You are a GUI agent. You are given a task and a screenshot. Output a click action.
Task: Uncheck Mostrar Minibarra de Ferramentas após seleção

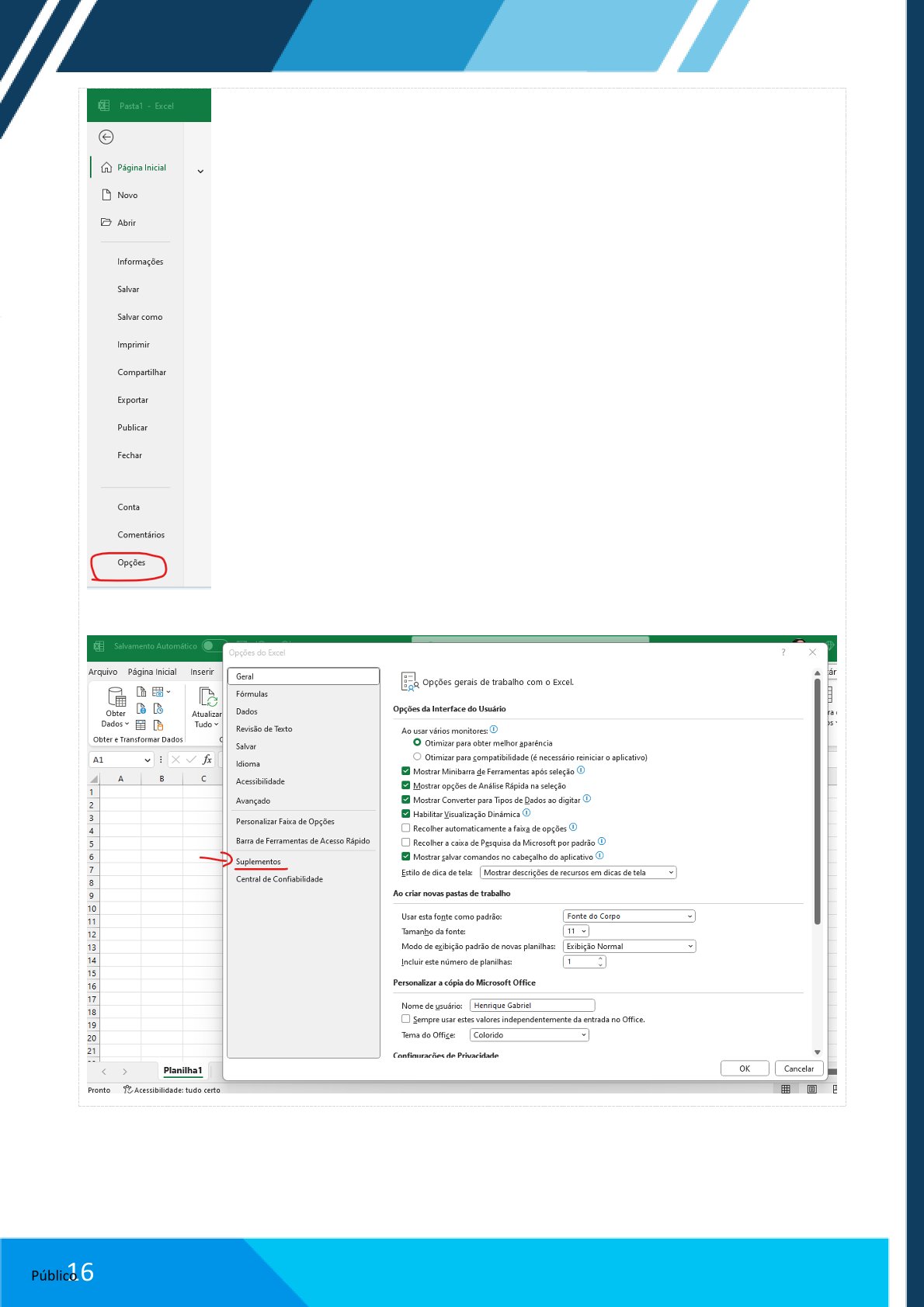tap(405, 771)
